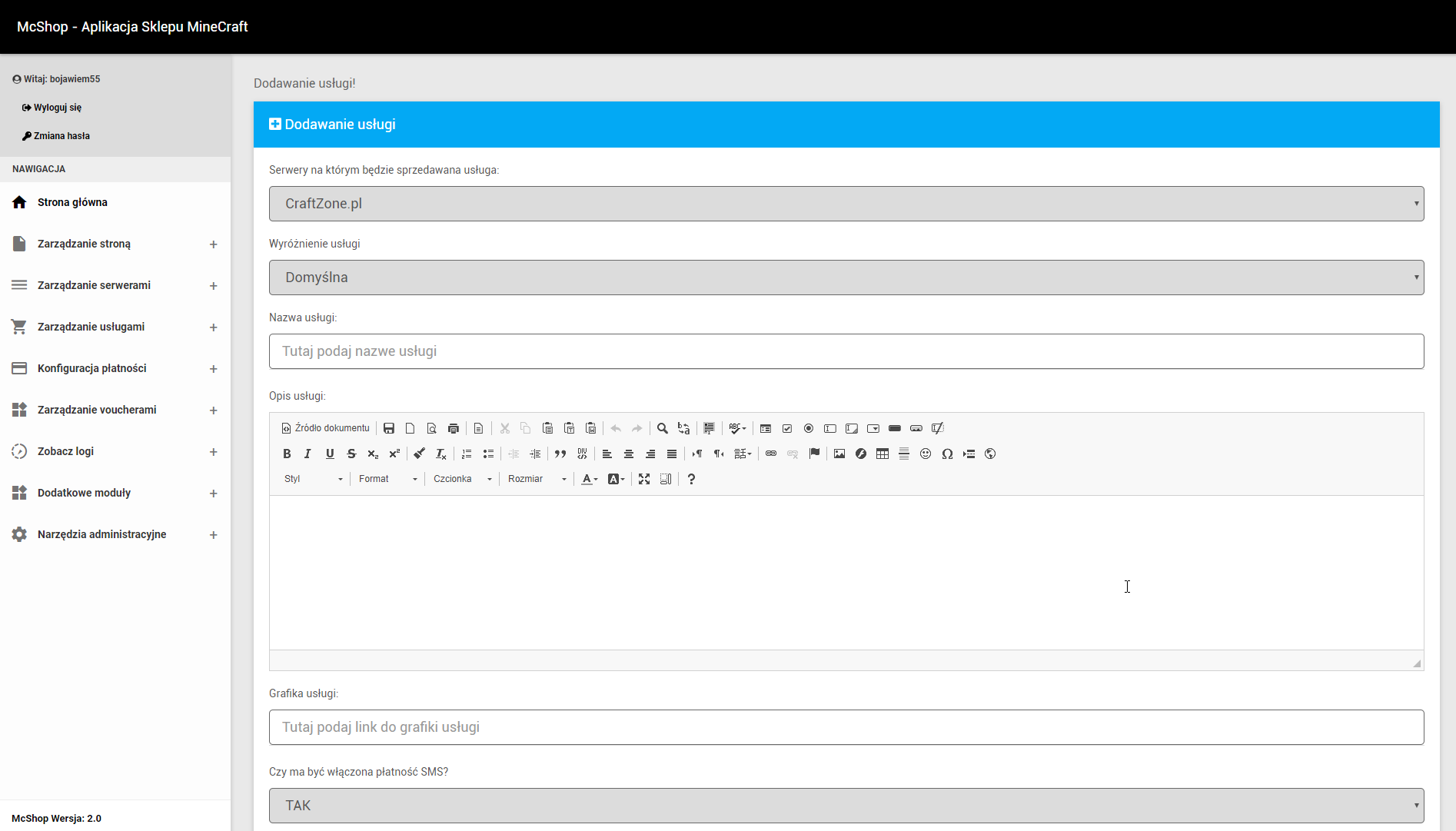Screen dimensions: 1456x831
Task: Click the Zmiana hasła link
Action: (61, 136)
